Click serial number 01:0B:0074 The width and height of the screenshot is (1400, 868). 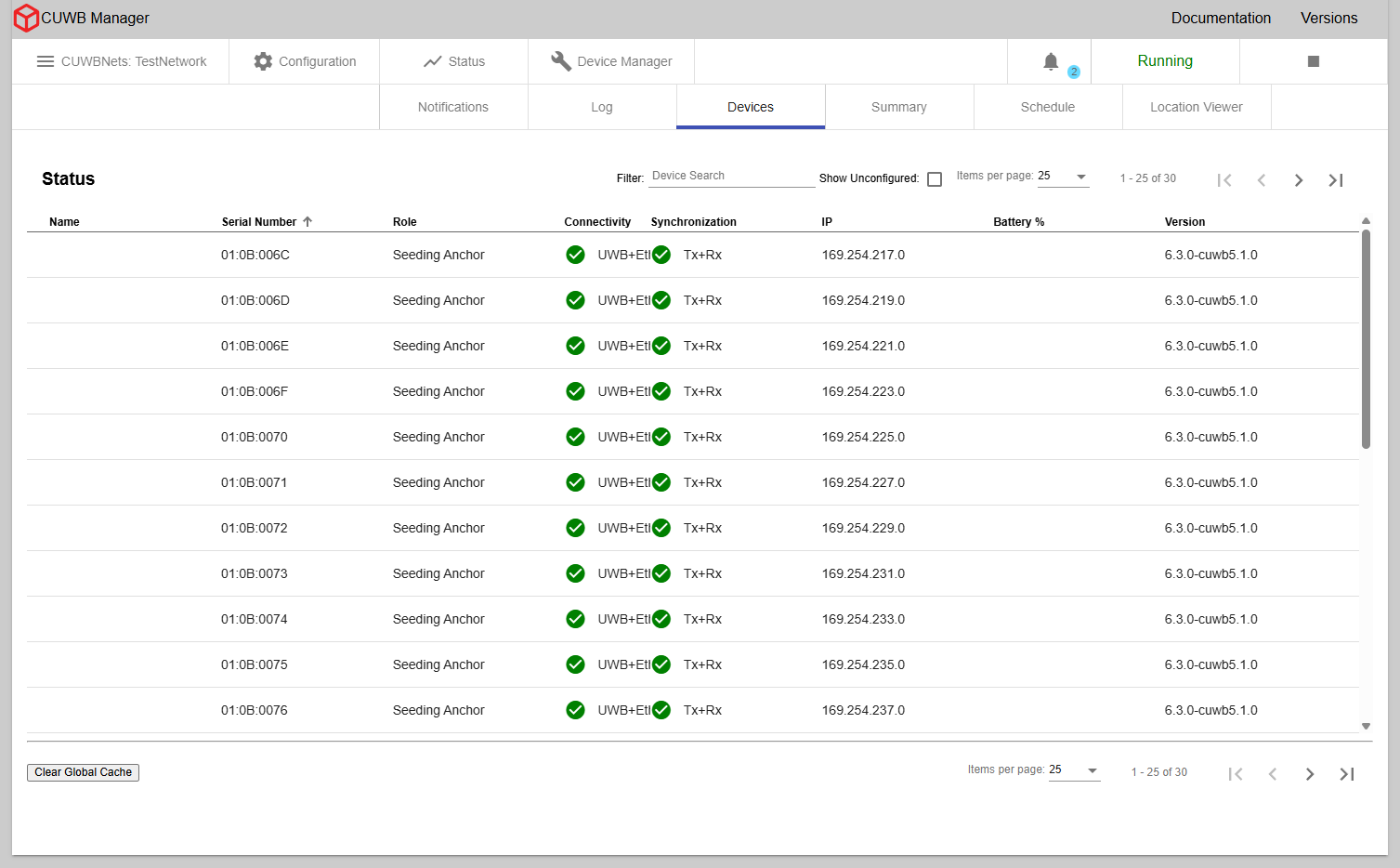[254, 619]
